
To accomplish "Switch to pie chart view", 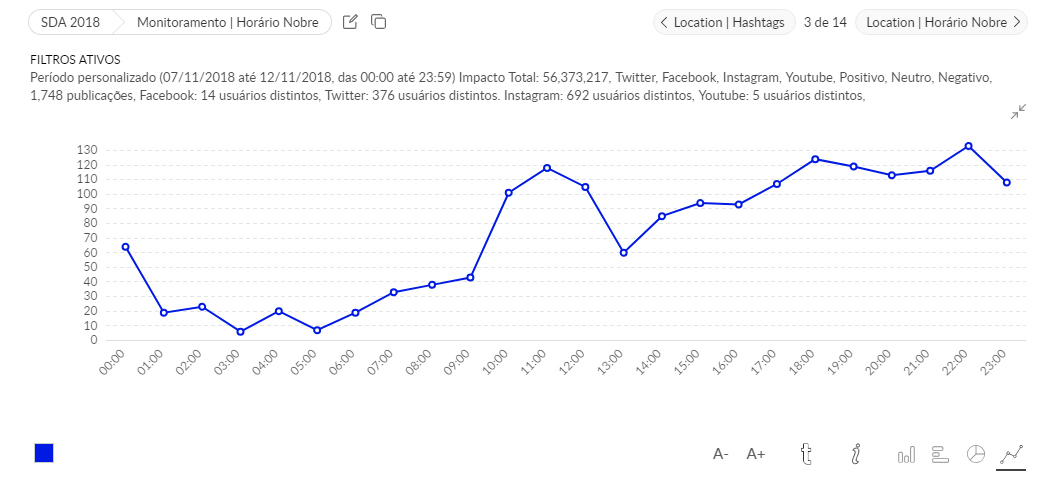I will [976, 454].
